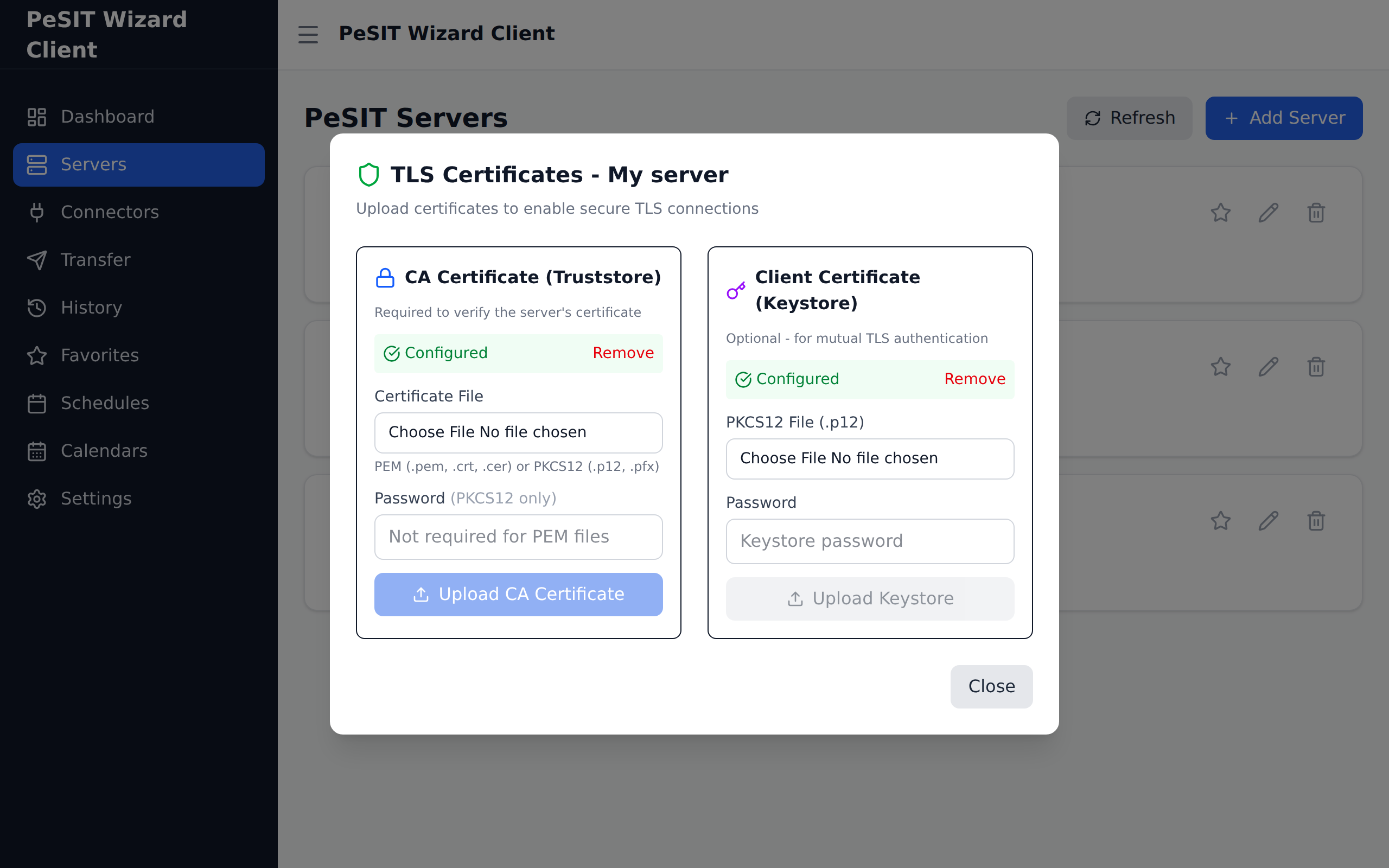Image resolution: width=1389 pixels, height=868 pixels.
Task: Upload the CA Certificate
Action: pyautogui.click(x=518, y=594)
